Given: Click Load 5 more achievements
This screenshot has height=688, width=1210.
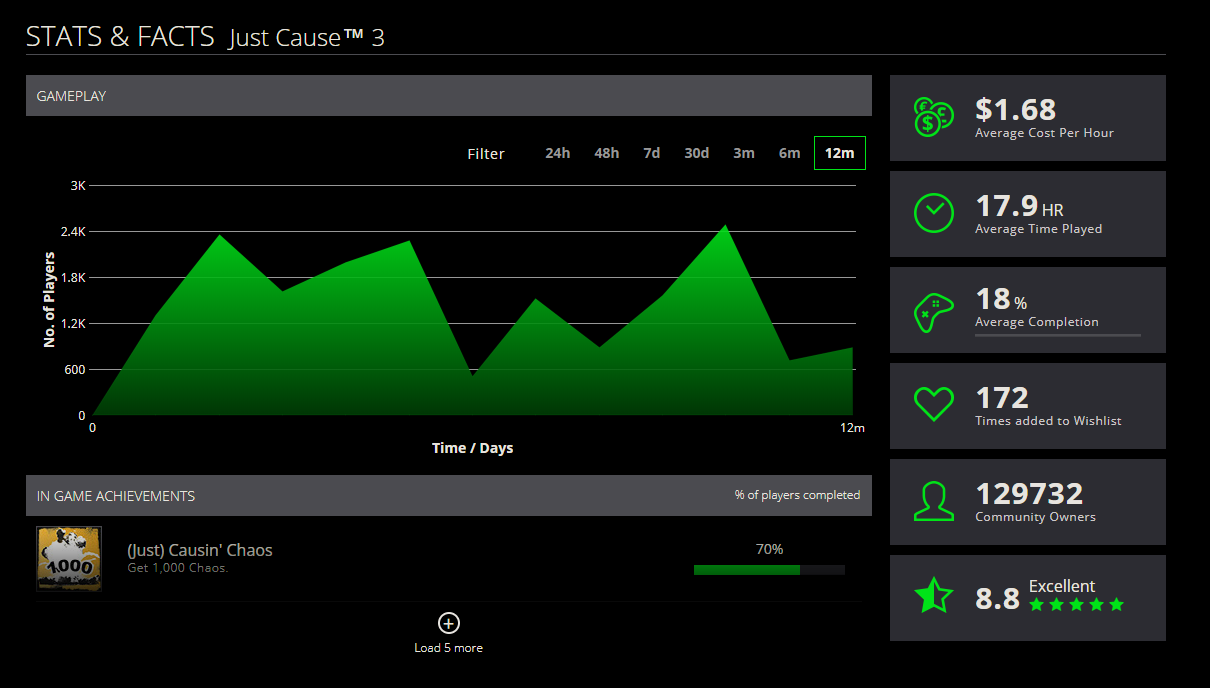Looking at the screenshot, I should coord(448,648).
